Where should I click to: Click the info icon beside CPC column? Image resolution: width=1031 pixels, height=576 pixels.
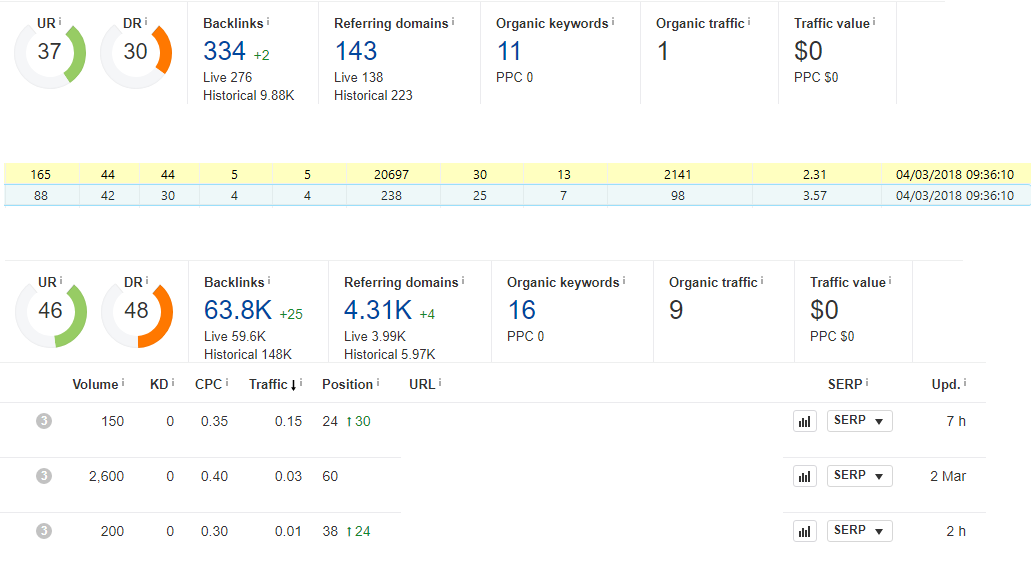pos(227,382)
